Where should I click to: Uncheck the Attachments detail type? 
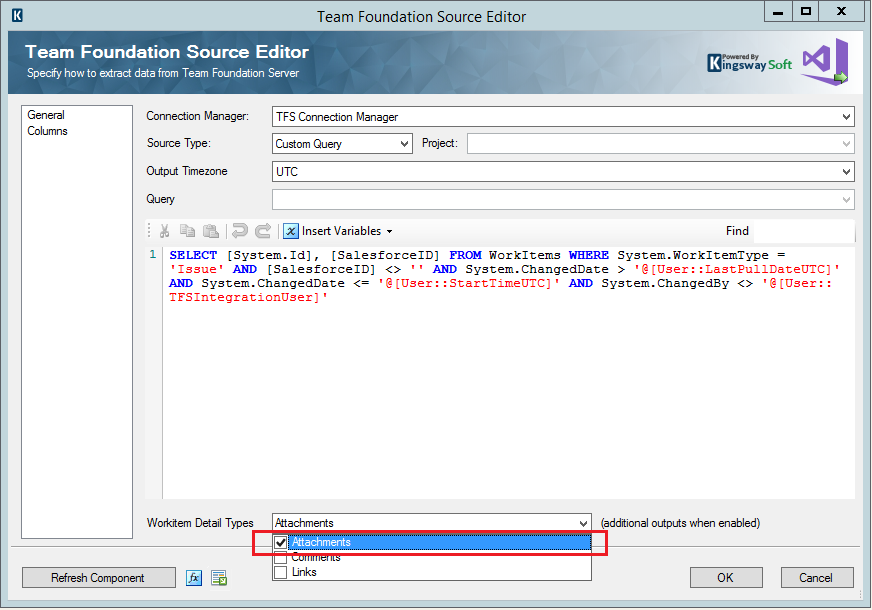[282, 542]
